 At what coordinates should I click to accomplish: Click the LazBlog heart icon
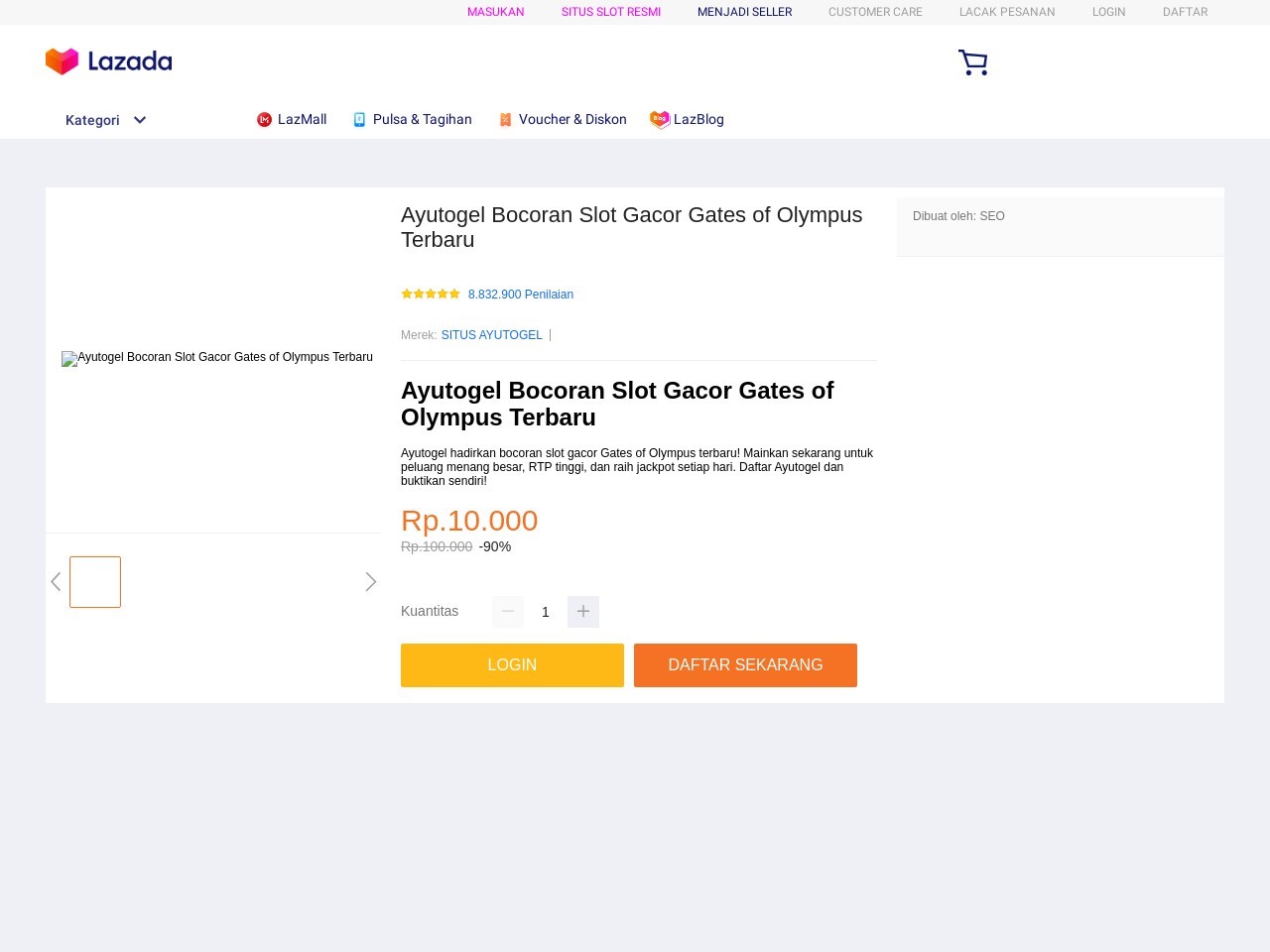click(660, 120)
